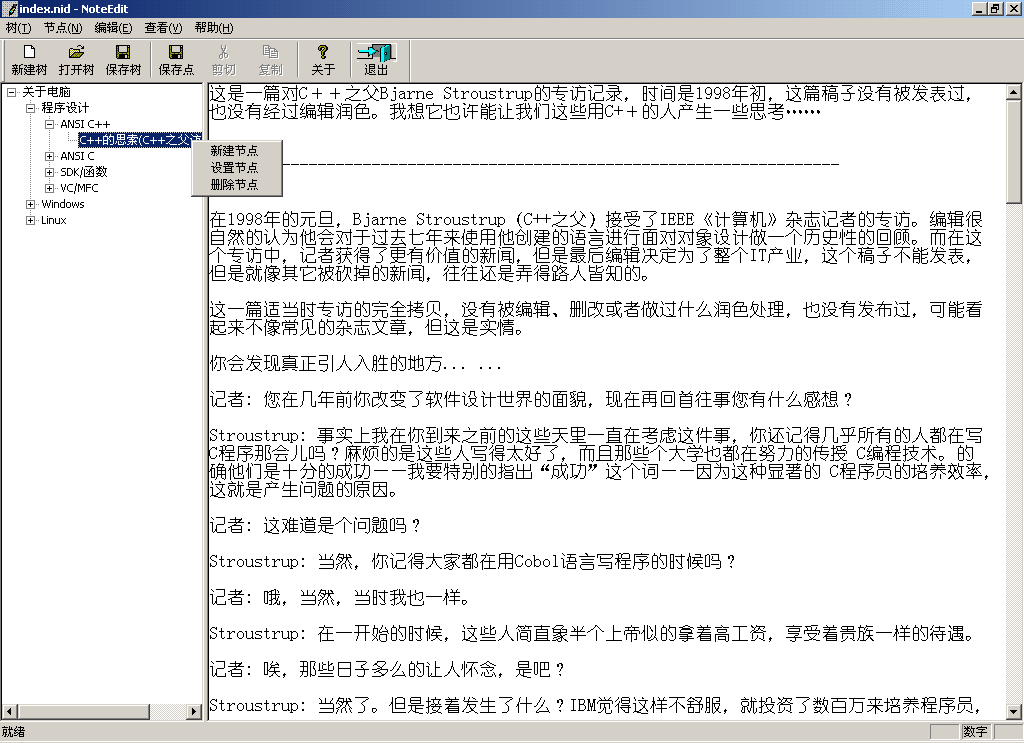The height and width of the screenshot is (743, 1024).
Task: Click the 剪切 (Cut) scissors icon
Action: 223,52
